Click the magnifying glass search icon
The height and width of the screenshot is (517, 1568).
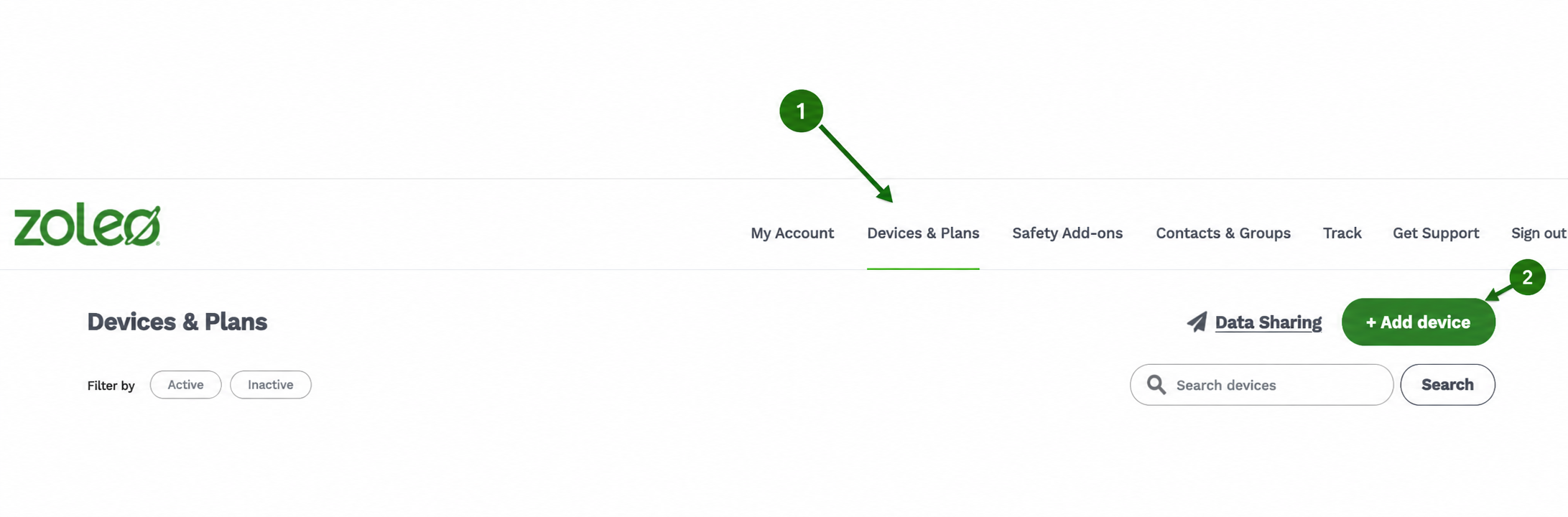pos(1156,385)
